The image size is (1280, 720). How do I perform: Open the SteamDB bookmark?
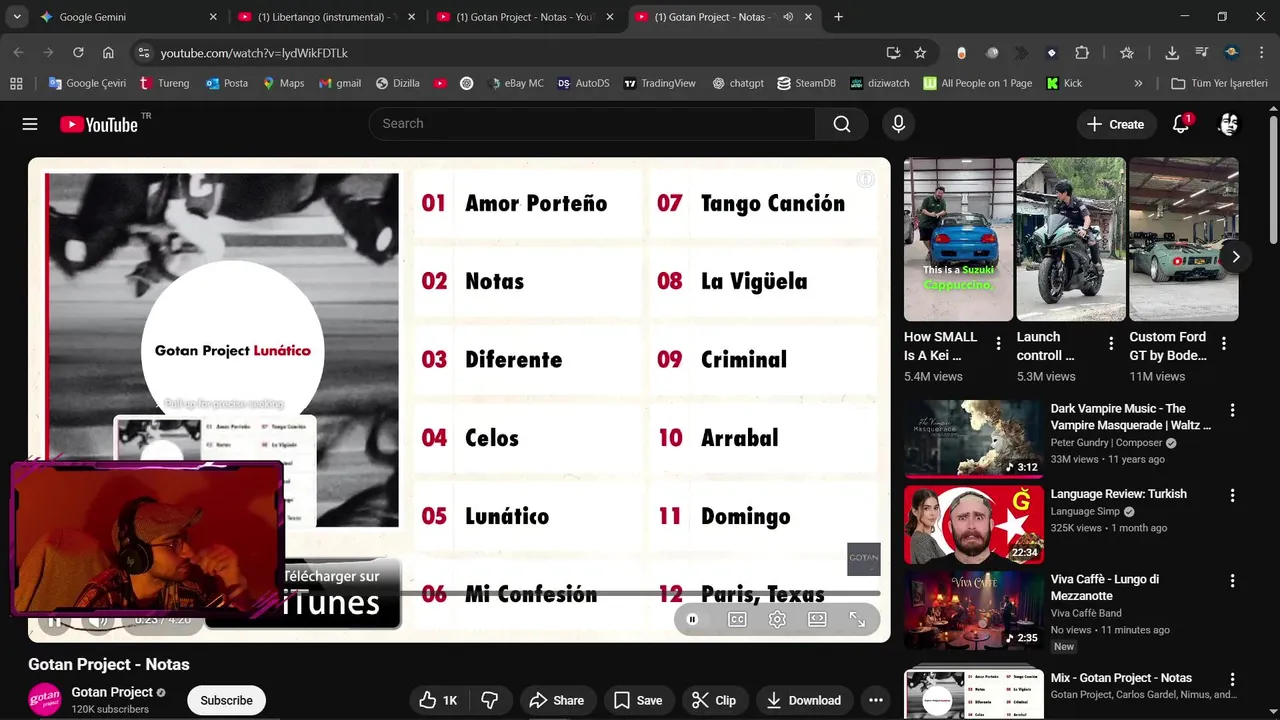(x=805, y=83)
